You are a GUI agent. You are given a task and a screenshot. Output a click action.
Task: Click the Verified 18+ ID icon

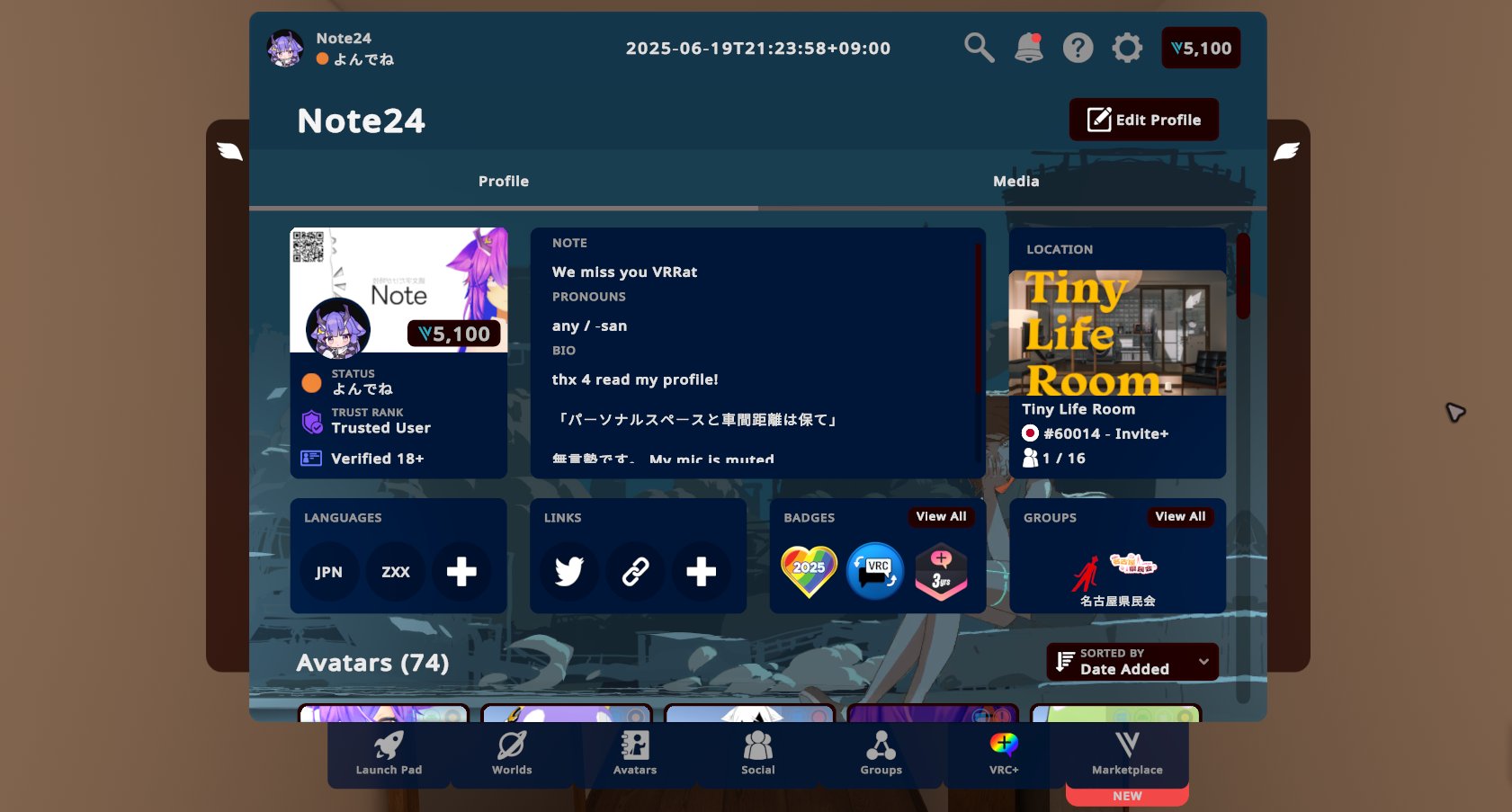click(x=311, y=459)
